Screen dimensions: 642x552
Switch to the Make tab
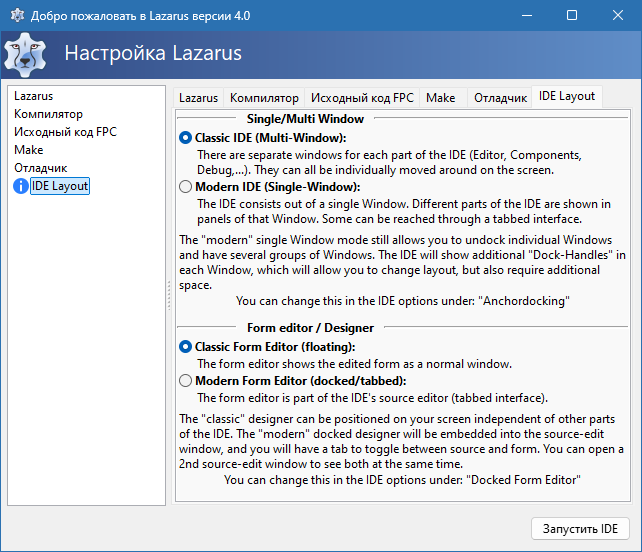(x=441, y=98)
